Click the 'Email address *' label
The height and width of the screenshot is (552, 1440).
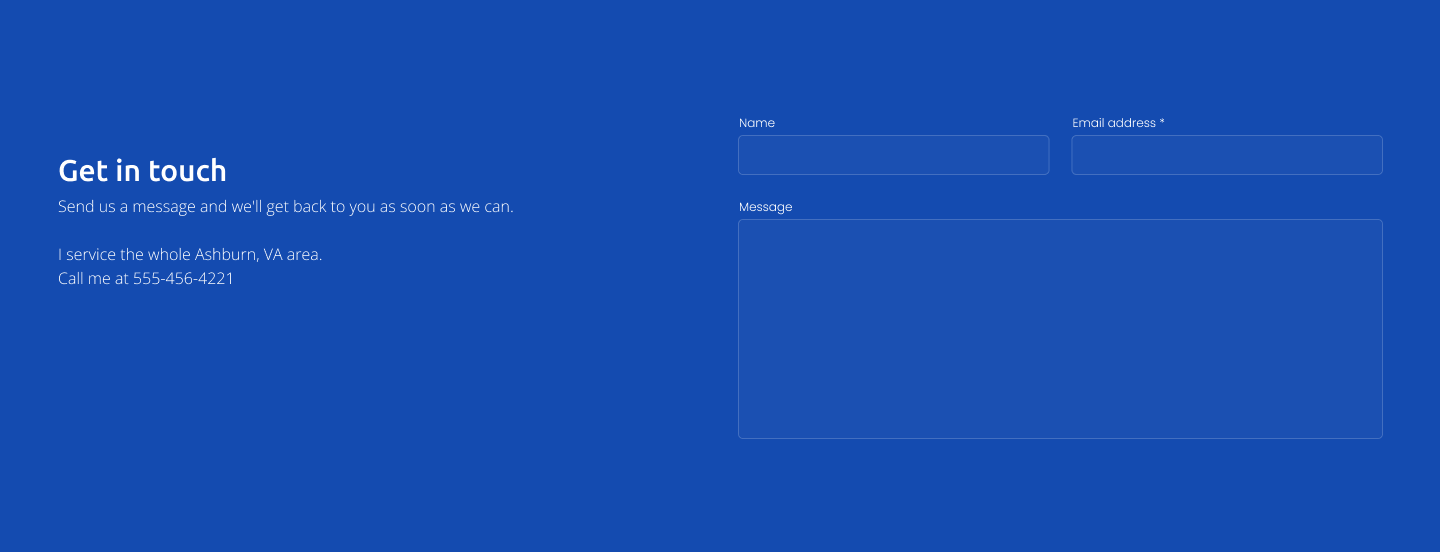[1118, 123]
